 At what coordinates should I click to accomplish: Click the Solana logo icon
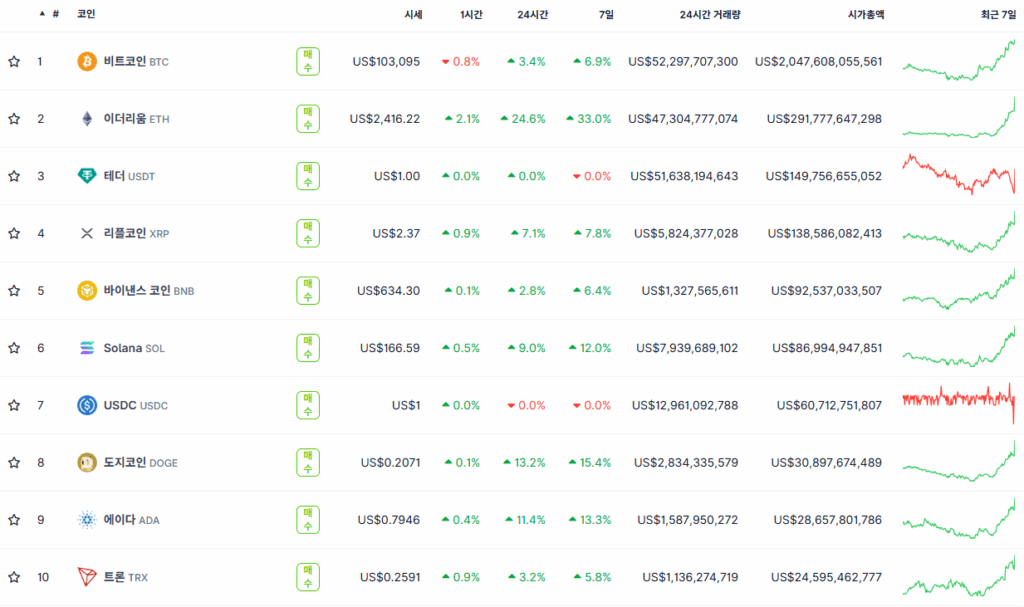(x=87, y=348)
